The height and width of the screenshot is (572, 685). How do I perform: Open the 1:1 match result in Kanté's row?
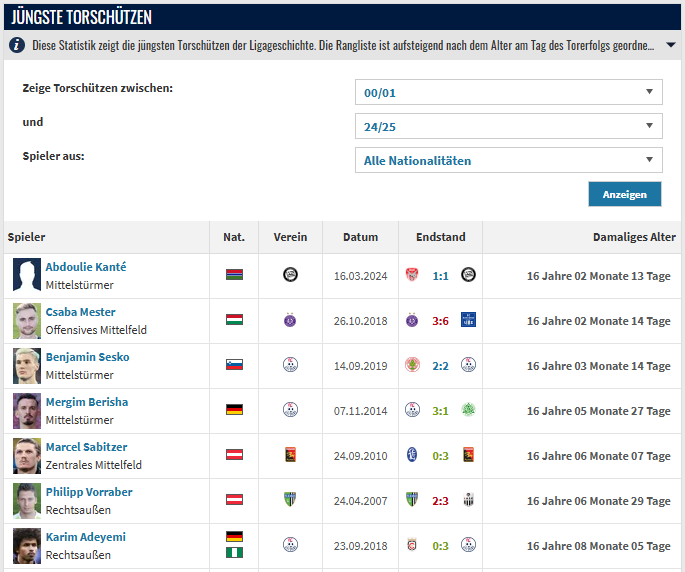click(440, 276)
